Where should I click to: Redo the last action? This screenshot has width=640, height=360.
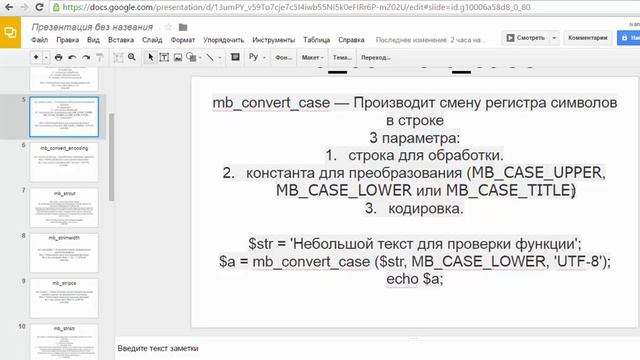point(86,58)
